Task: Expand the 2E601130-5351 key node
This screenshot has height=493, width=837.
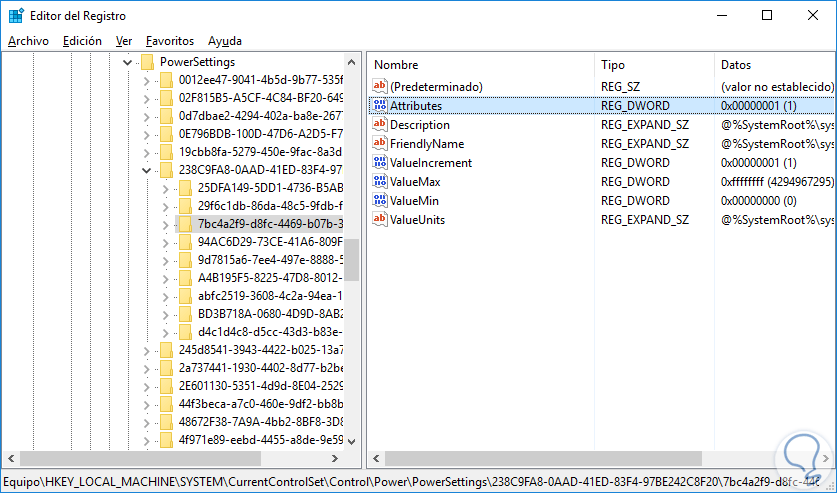Action: (x=146, y=386)
